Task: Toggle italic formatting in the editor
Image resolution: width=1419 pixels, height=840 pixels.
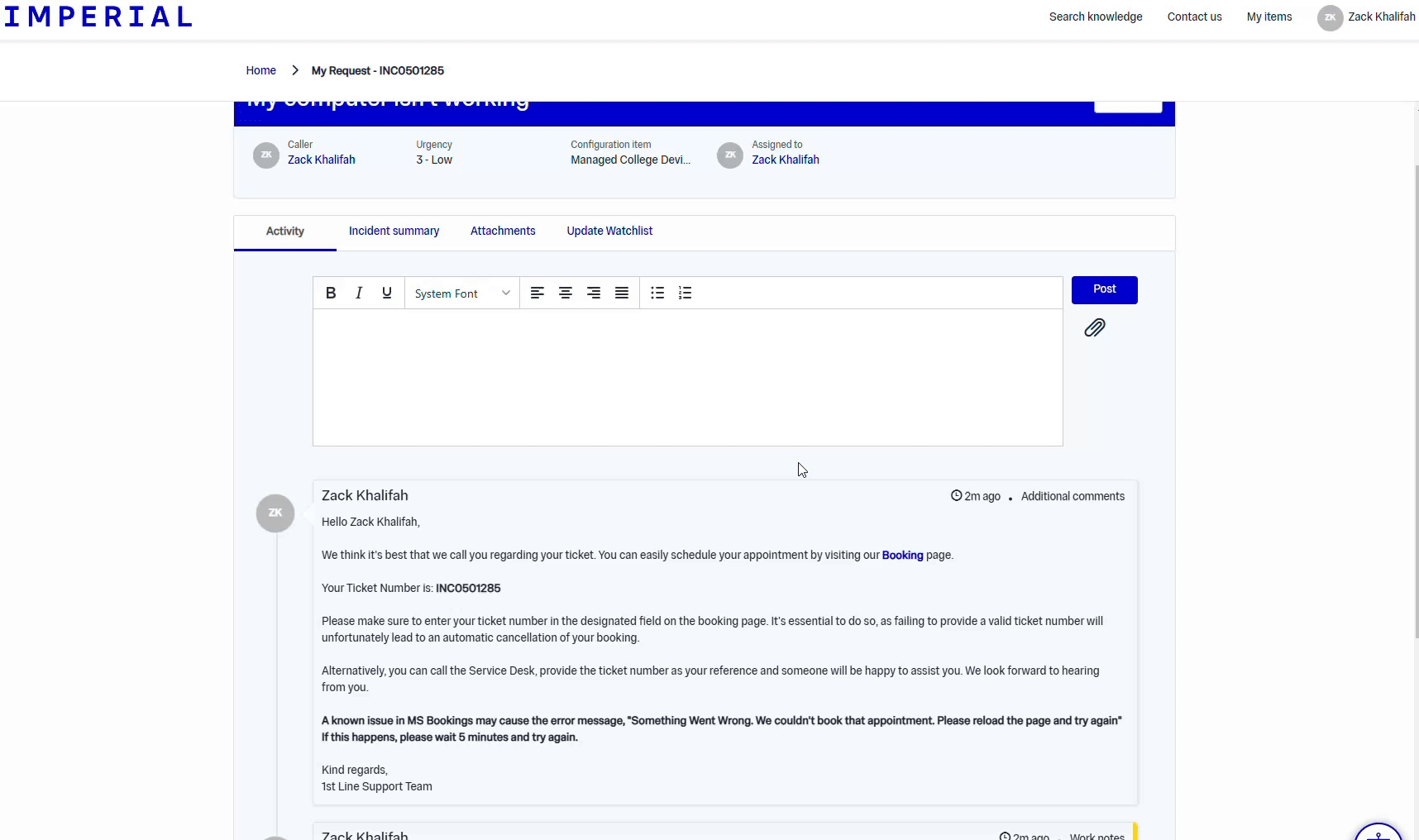Action: point(359,293)
